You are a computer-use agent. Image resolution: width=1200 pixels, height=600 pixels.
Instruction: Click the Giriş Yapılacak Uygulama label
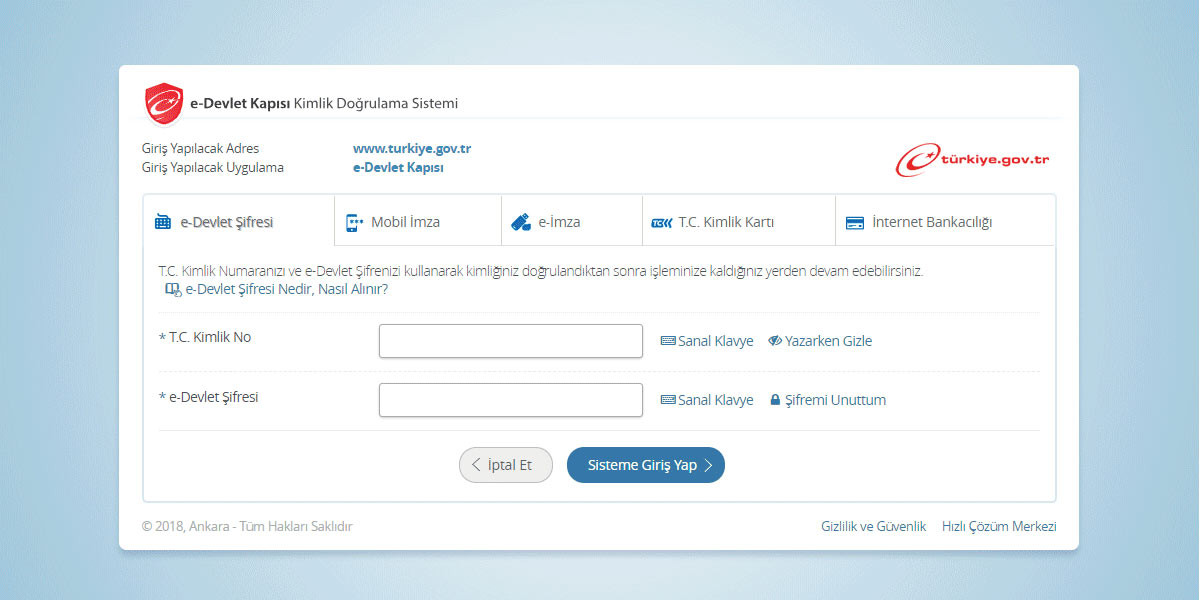point(213,167)
